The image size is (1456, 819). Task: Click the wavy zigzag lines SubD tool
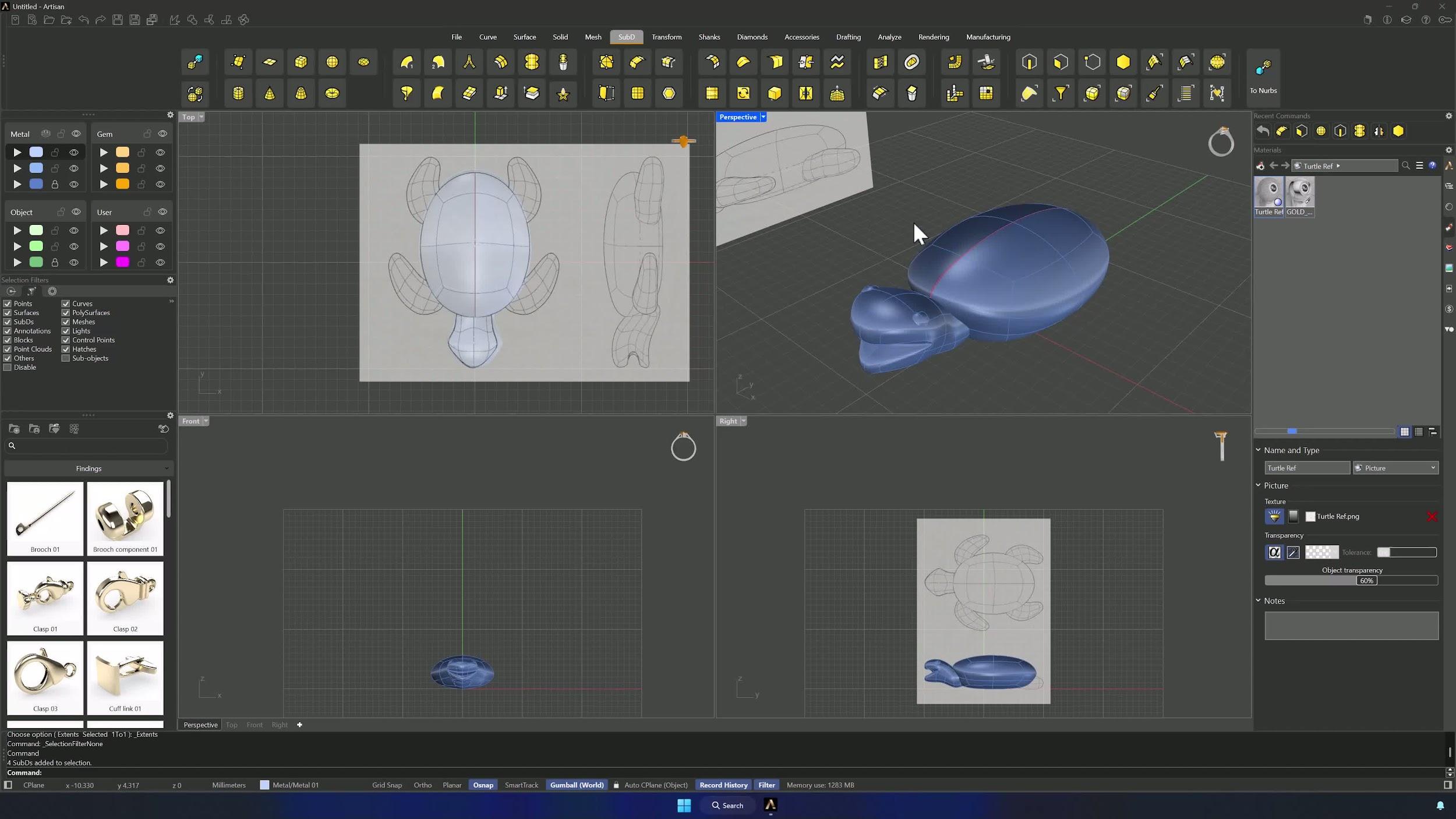(x=837, y=62)
